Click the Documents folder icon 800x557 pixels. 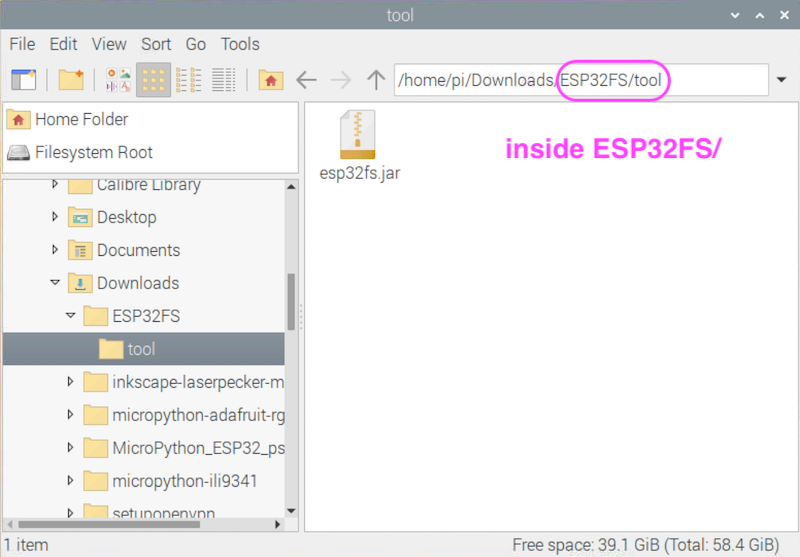tap(80, 250)
